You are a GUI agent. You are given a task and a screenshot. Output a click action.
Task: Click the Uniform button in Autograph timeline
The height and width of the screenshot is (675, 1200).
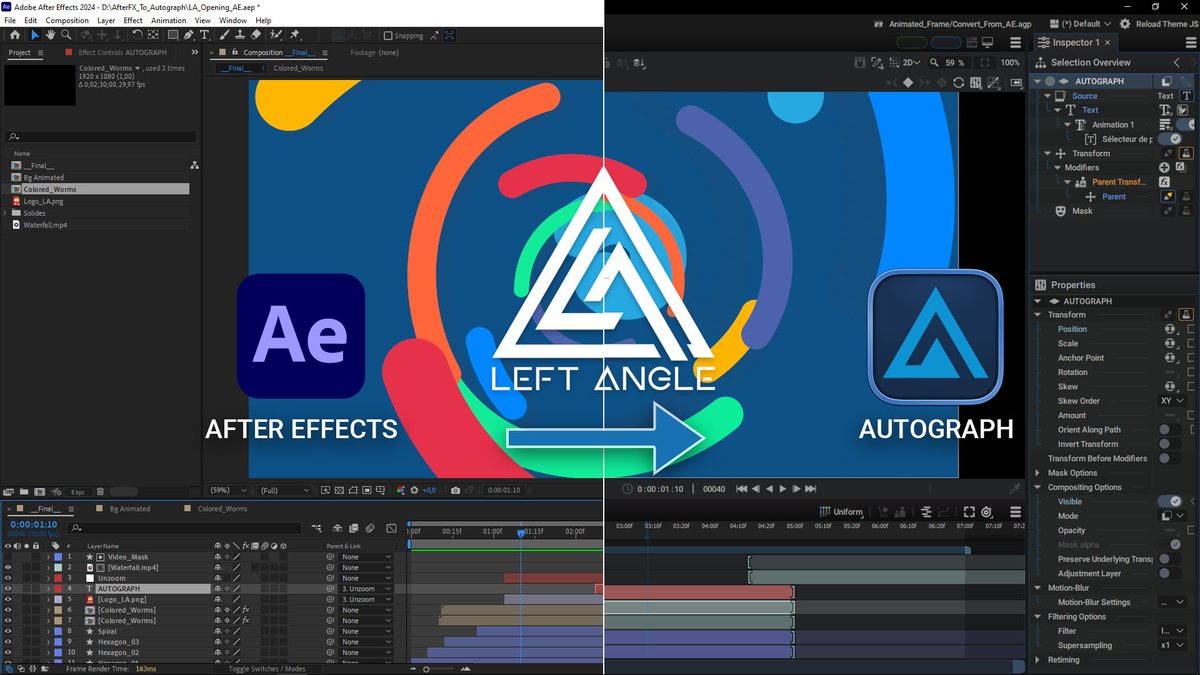point(839,512)
